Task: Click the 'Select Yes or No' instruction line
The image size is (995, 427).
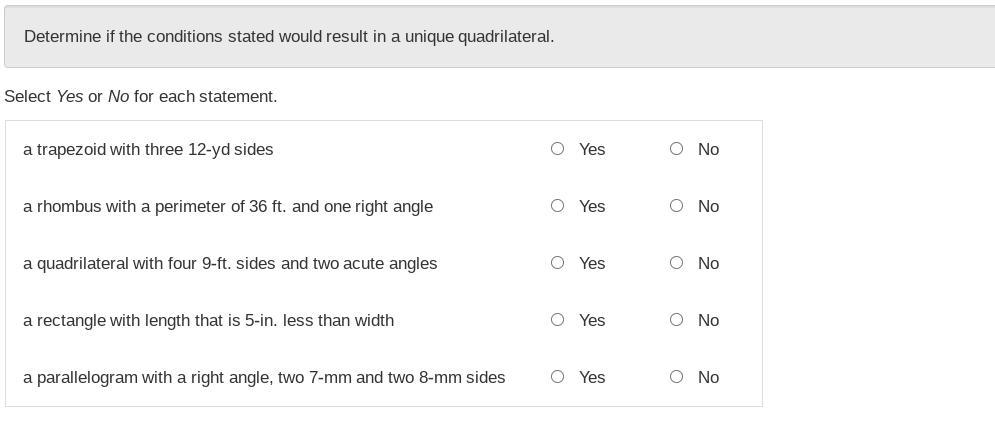Action: (141, 96)
